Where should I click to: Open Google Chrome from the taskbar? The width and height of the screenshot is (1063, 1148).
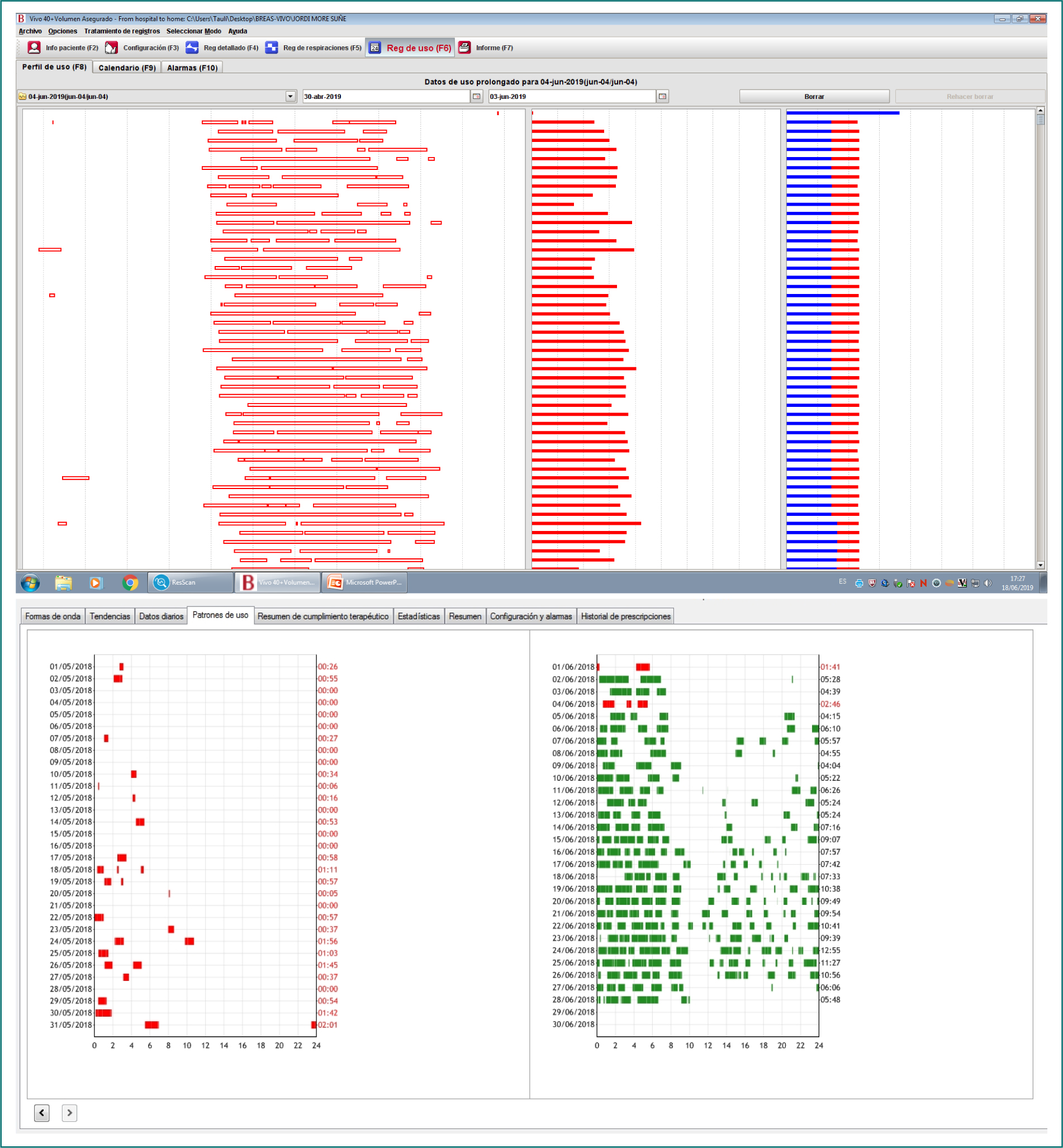131,582
